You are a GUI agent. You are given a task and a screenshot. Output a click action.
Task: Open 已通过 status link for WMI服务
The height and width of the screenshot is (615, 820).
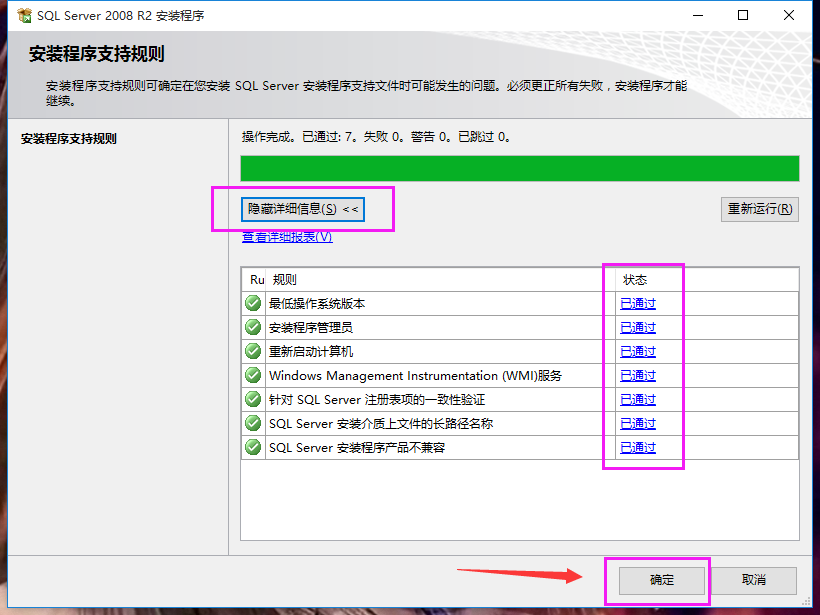pyautogui.click(x=638, y=375)
